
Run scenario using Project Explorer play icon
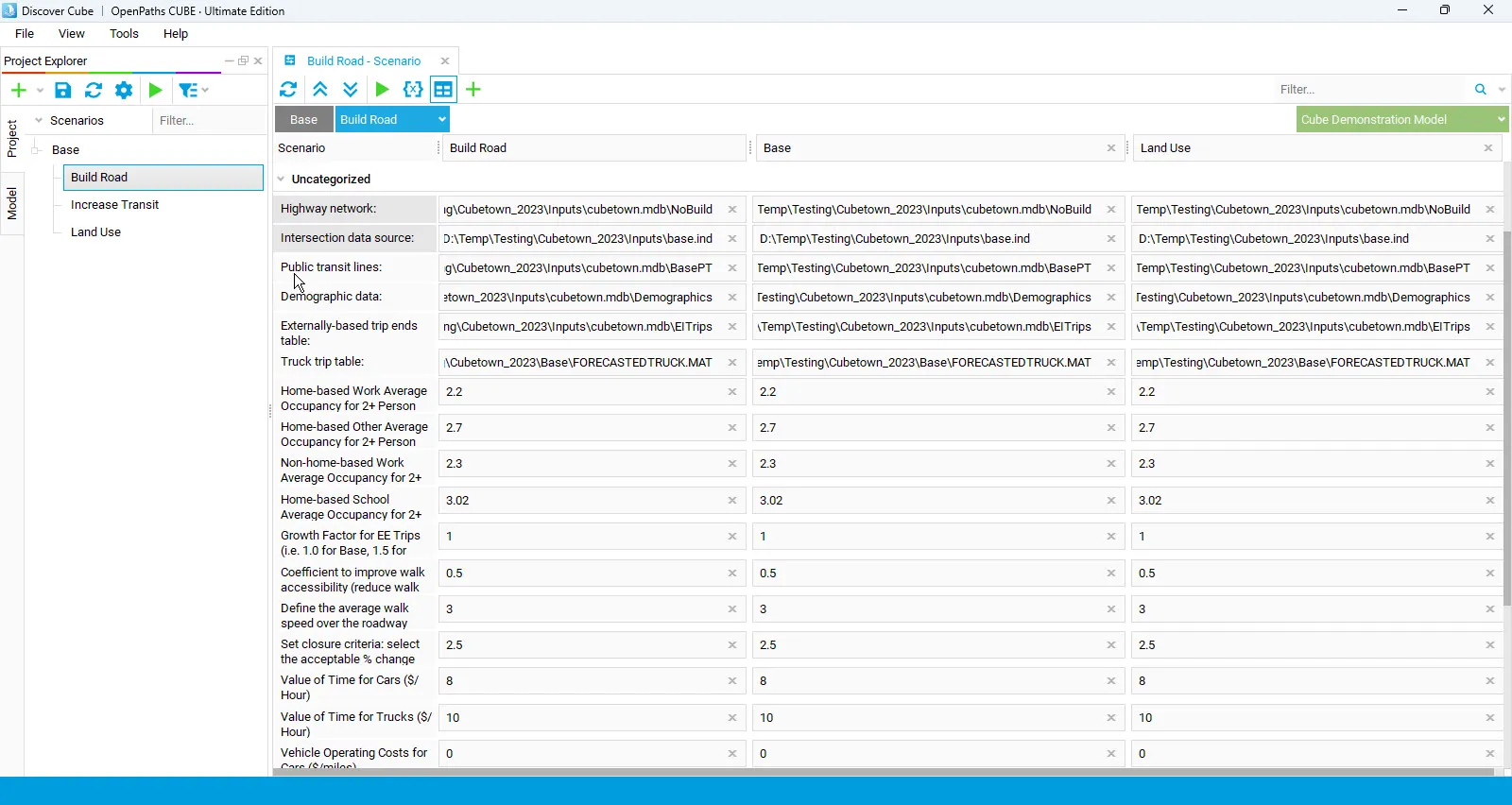coord(156,91)
